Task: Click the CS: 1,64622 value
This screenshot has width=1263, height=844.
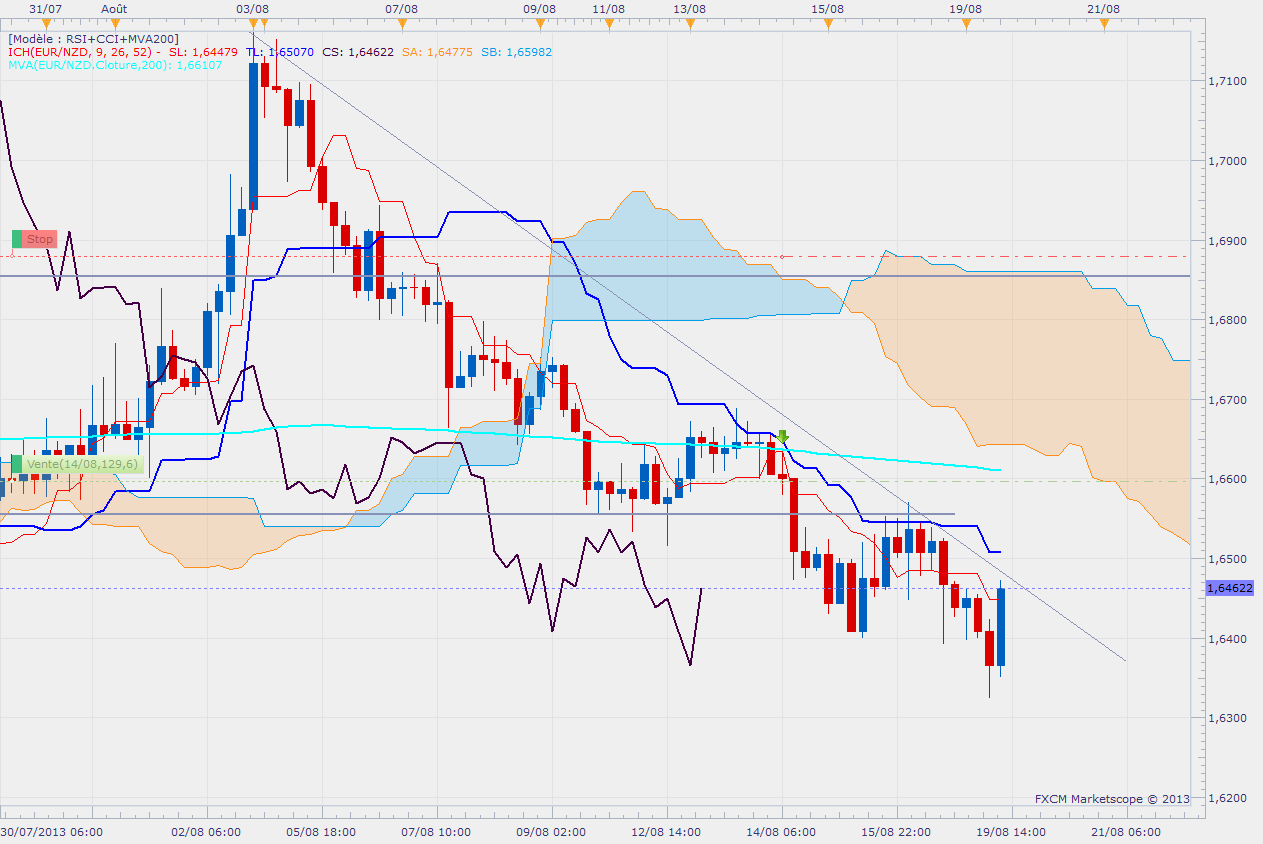Action: pos(359,52)
